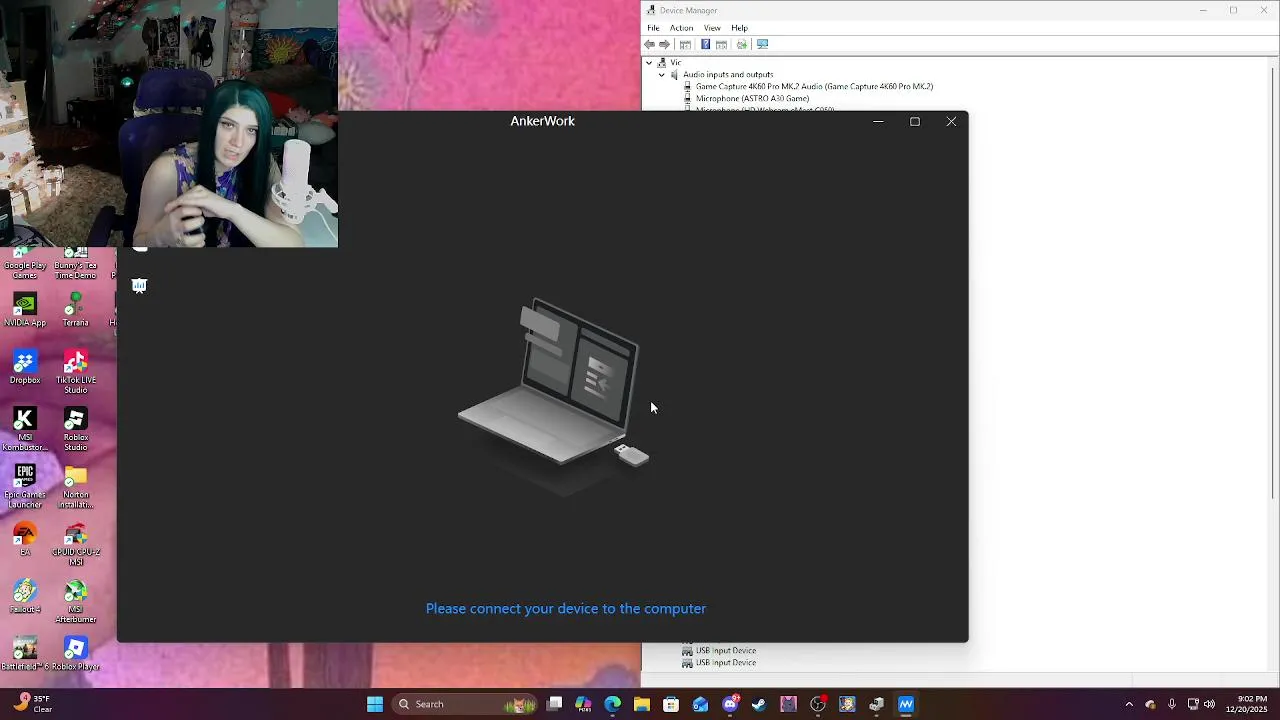Open Steam from the taskbar

tap(759, 704)
